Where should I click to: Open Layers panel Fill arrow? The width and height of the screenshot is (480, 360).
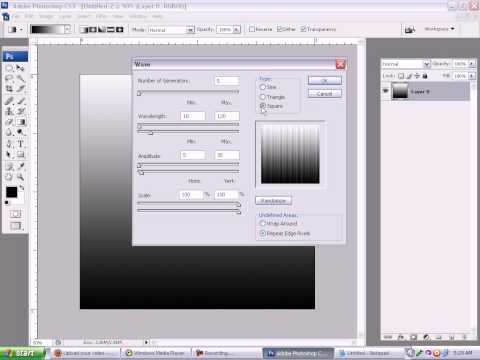[471, 76]
